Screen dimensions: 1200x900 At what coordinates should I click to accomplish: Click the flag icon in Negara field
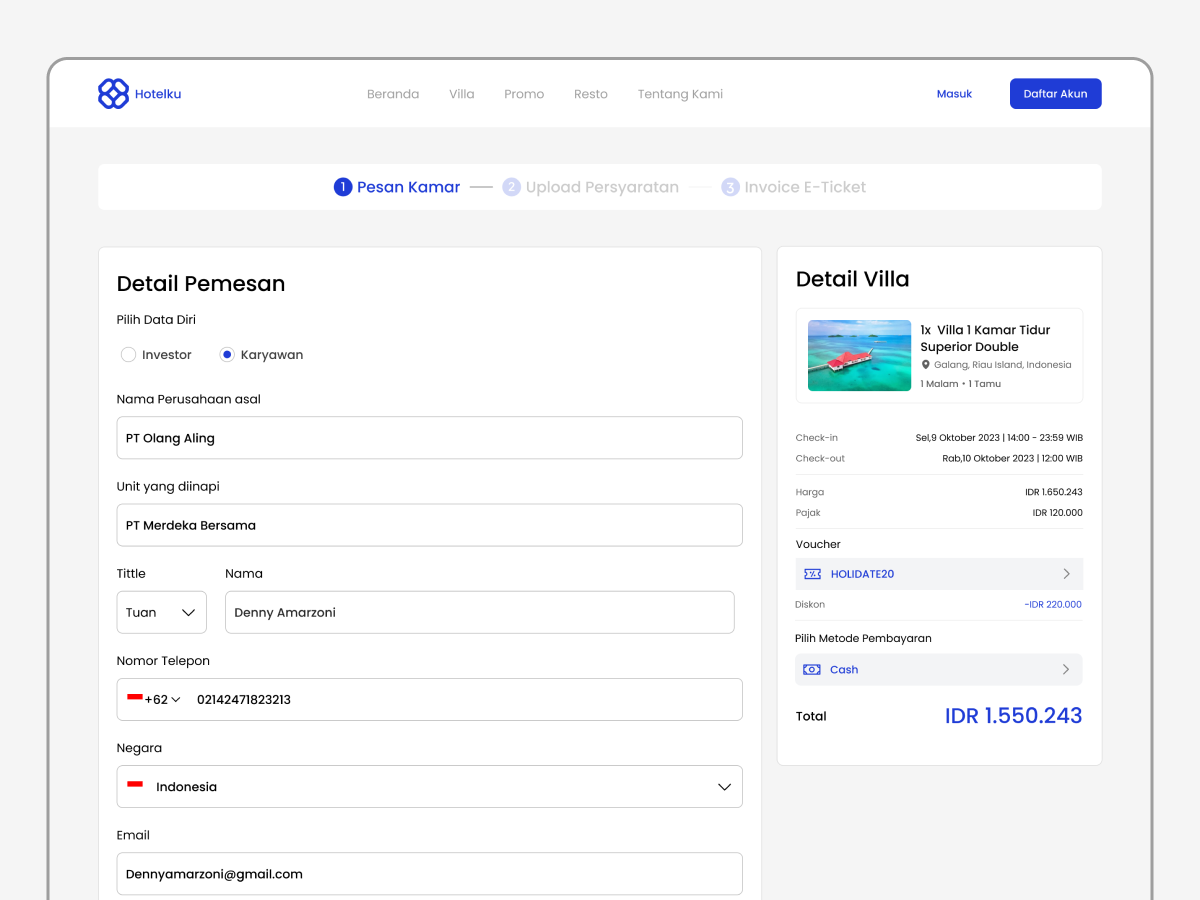coord(137,786)
